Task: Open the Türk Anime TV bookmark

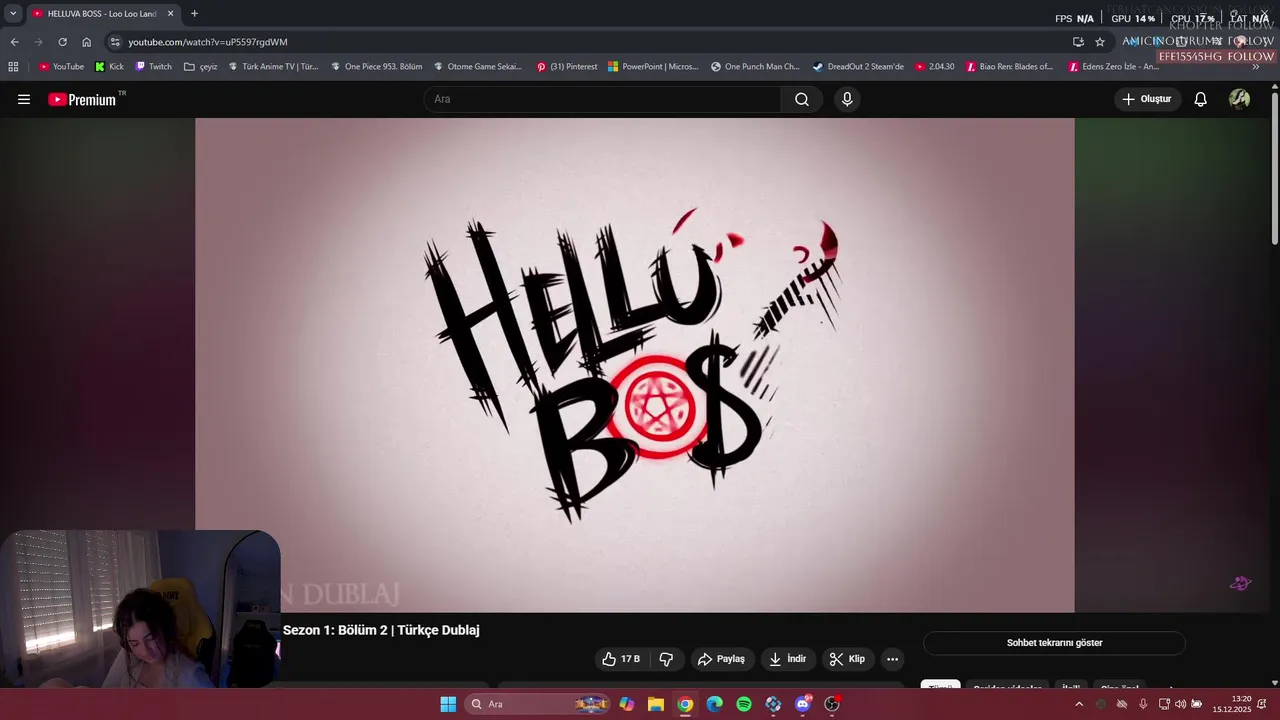Action: (x=273, y=67)
